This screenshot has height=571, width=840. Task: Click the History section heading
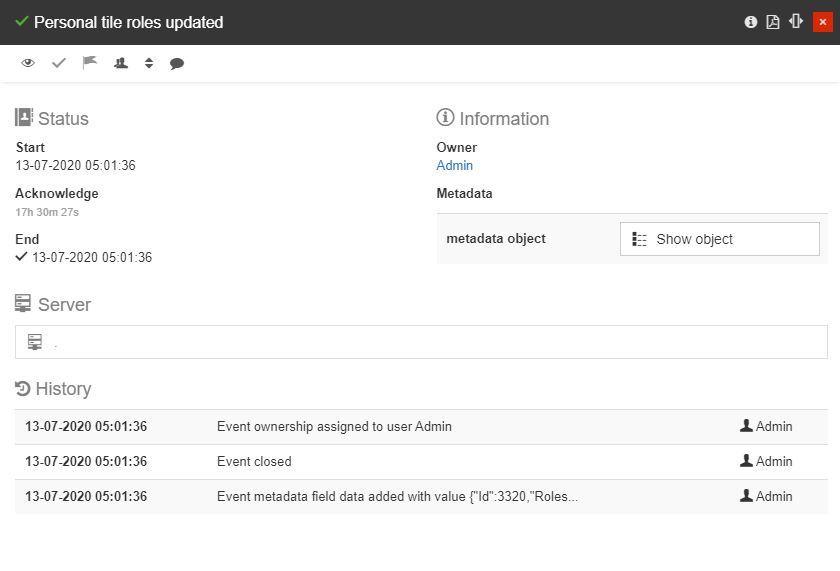(53, 389)
